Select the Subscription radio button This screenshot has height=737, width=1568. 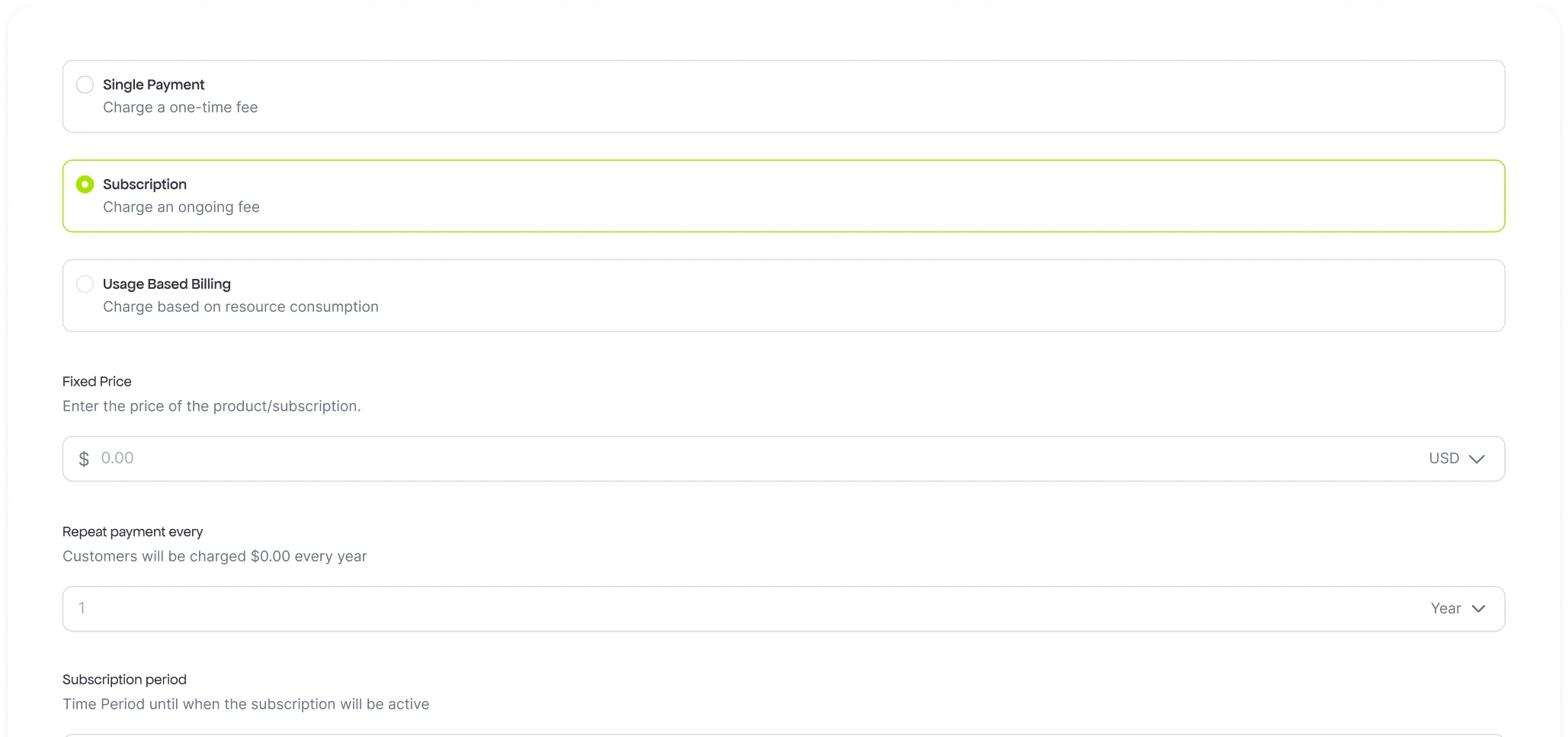pyautogui.click(x=85, y=184)
